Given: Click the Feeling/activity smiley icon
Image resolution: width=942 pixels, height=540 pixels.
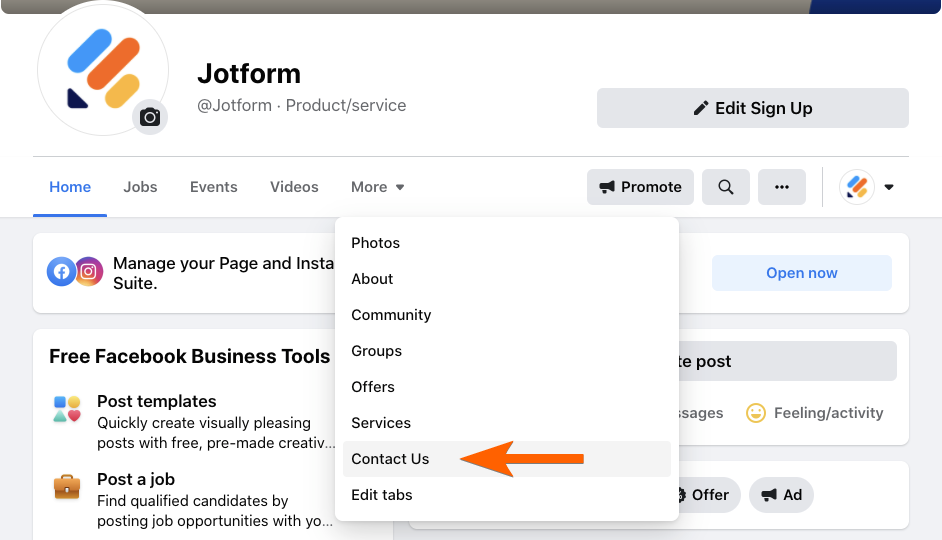Looking at the screenshot, I should tap(756, 412).
